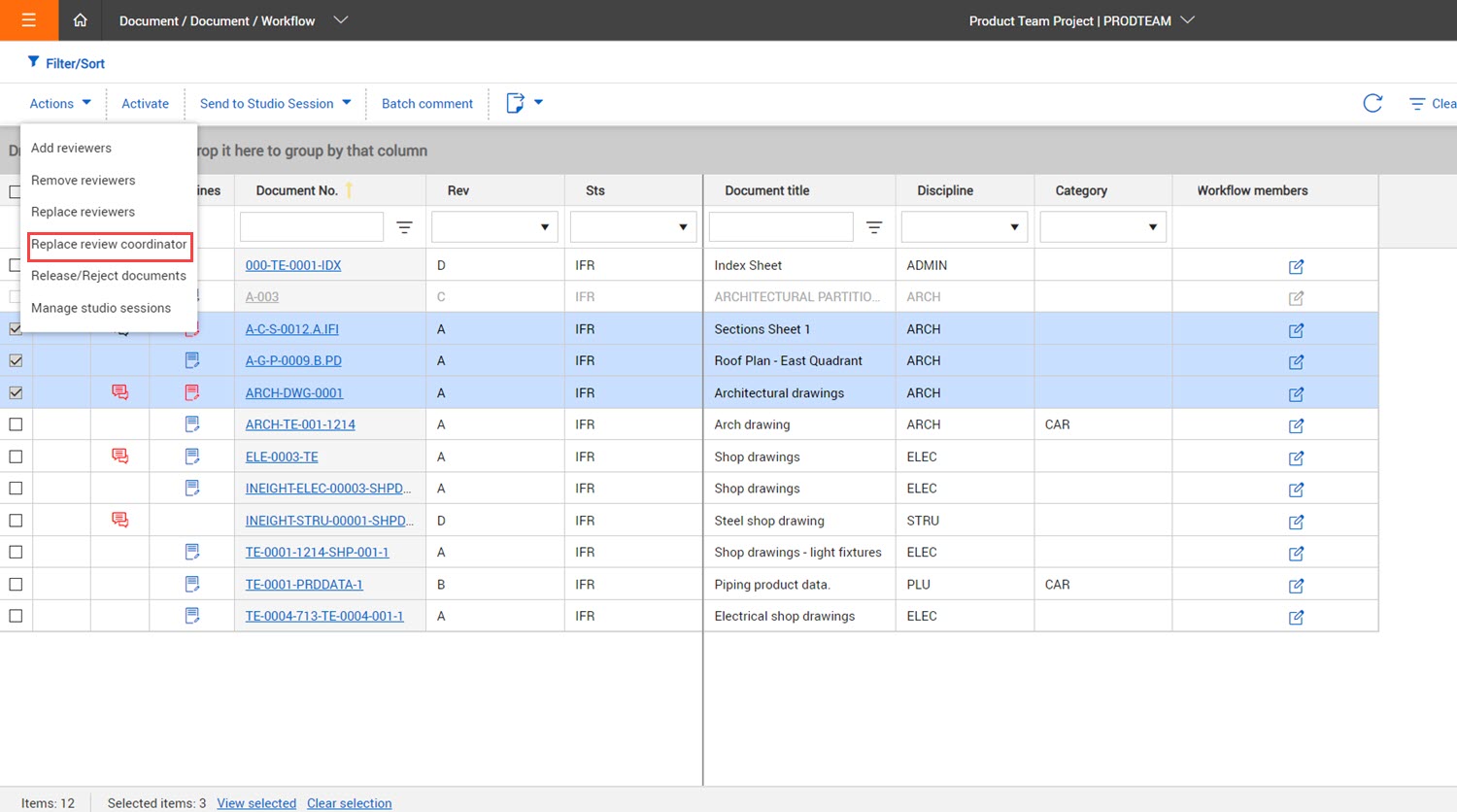Click the Document title filter text field
Viewport: 1457px width, 812px height.
(x=780, y=227)
